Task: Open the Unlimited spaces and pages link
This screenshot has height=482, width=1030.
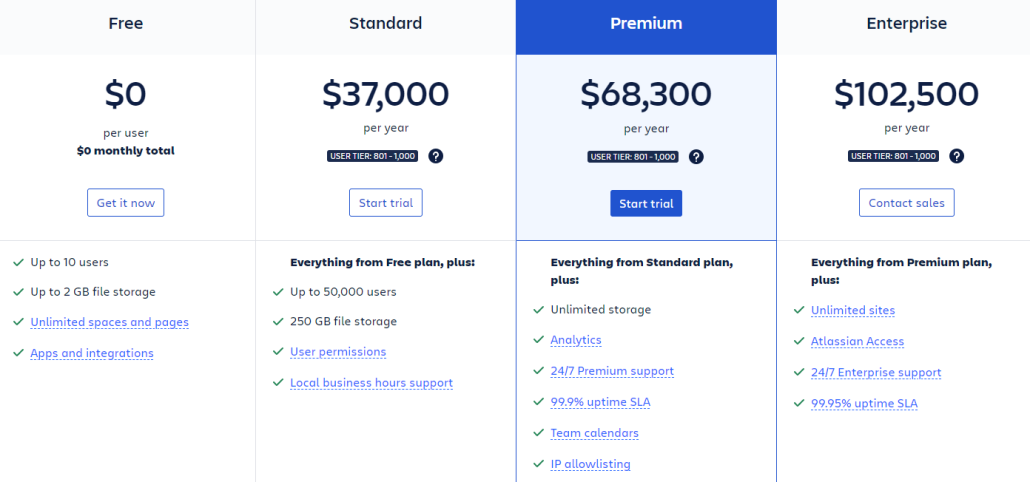Action: 109,322
